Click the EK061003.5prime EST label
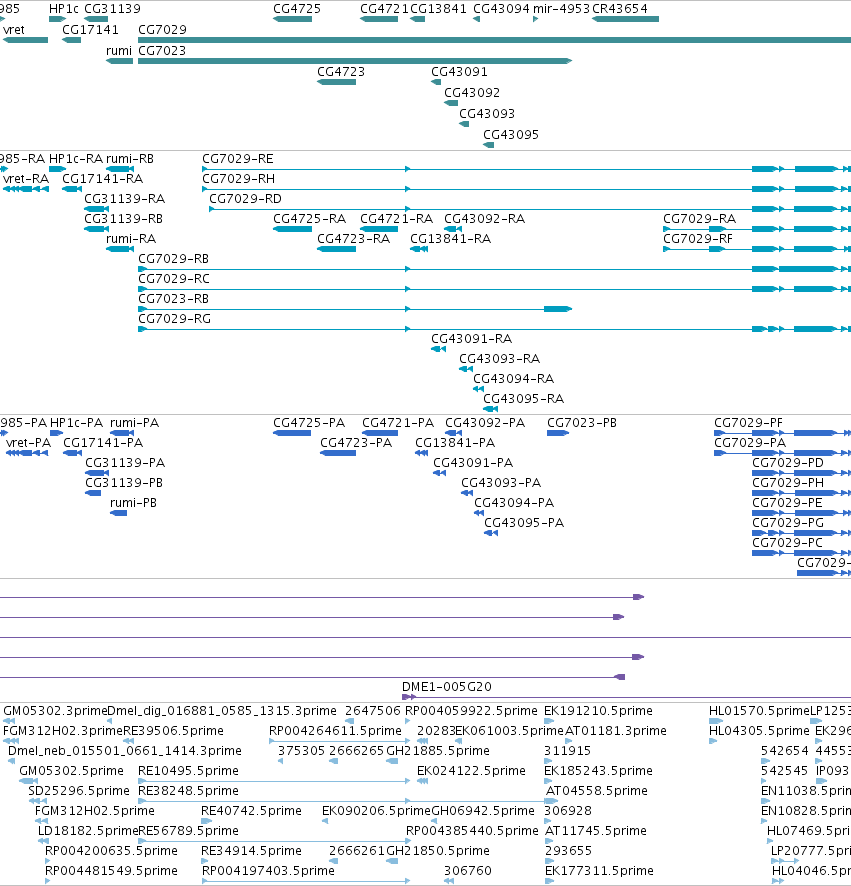This screenshot has width=851, height=886. (510, 731)
